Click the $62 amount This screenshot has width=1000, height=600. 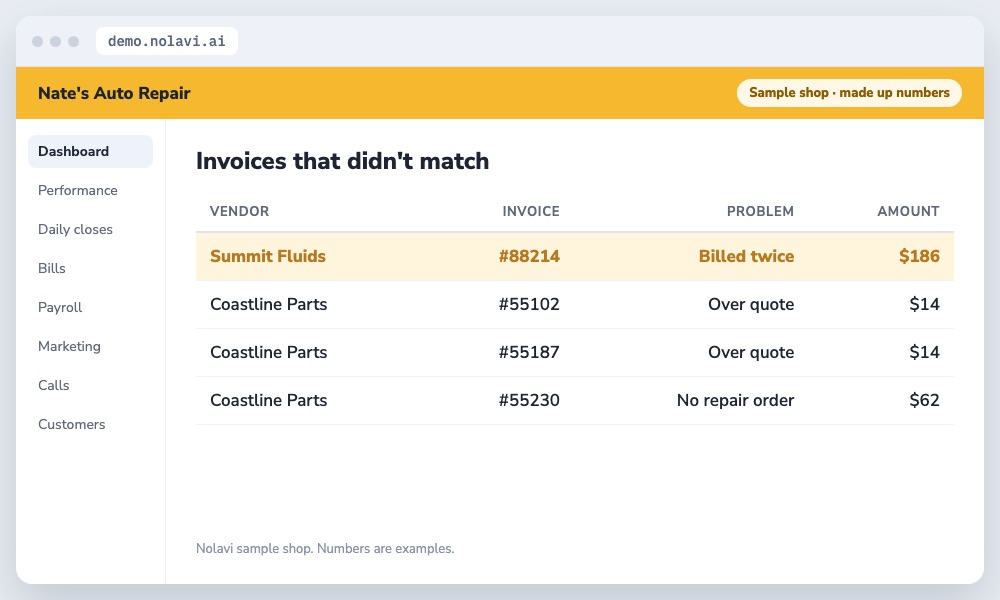click(924, 400)
